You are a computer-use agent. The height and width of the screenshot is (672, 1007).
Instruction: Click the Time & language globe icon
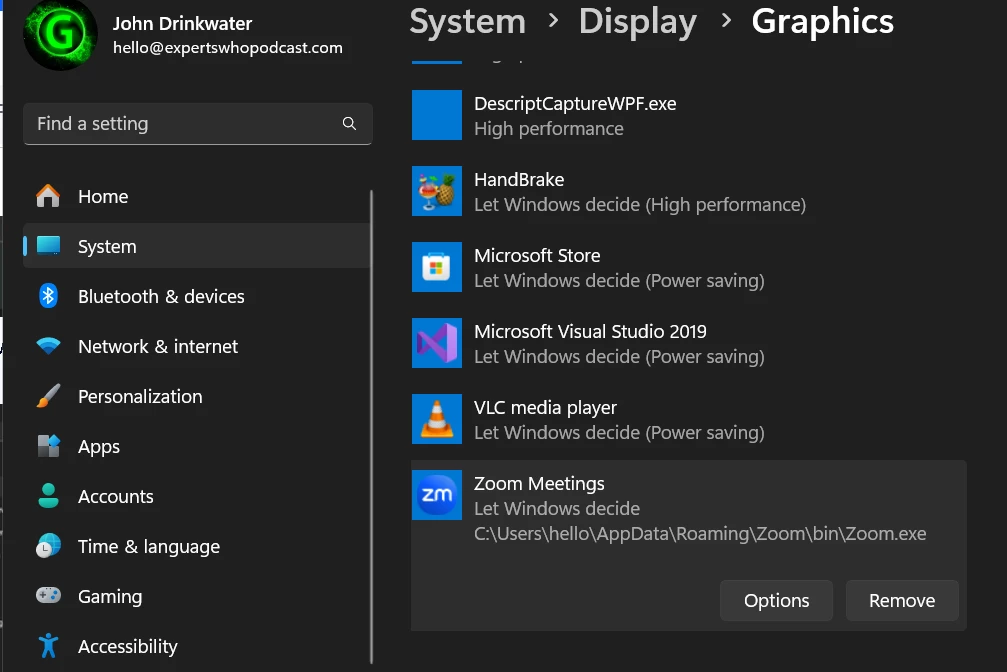pos(48,546)
